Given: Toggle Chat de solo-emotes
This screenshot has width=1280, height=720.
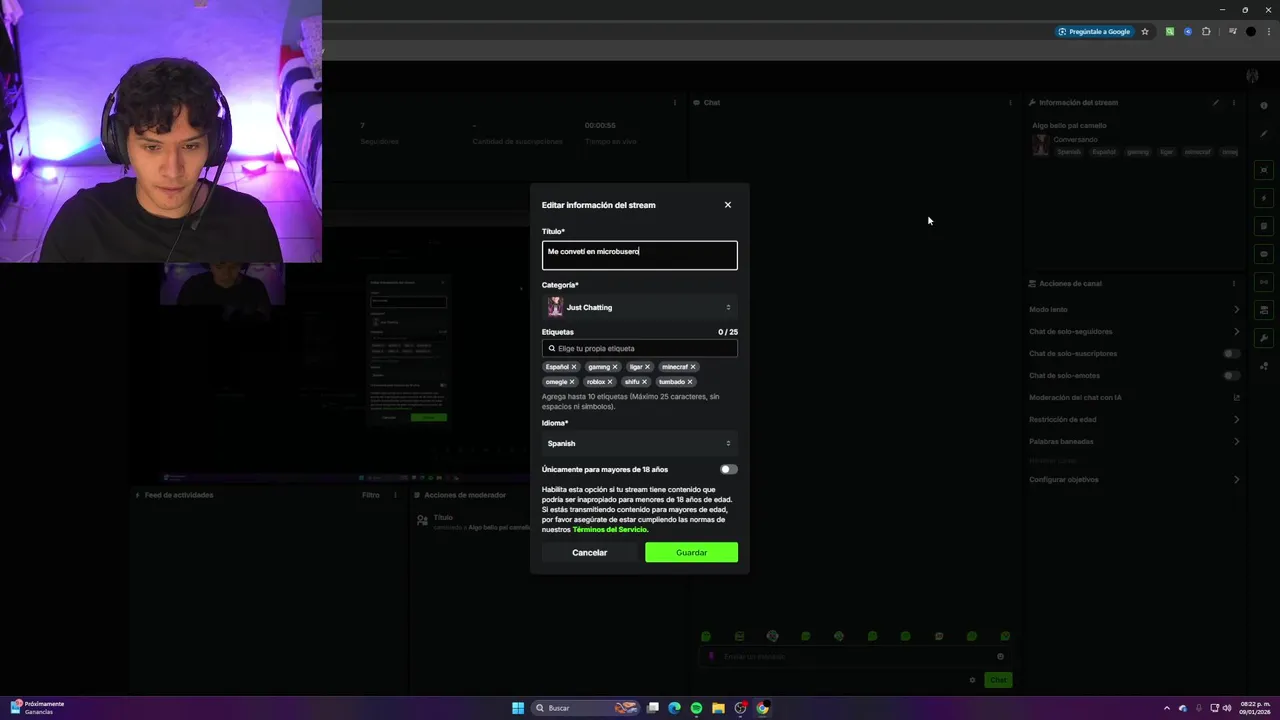Looking at the screenshot, I should click(1232, 376).
